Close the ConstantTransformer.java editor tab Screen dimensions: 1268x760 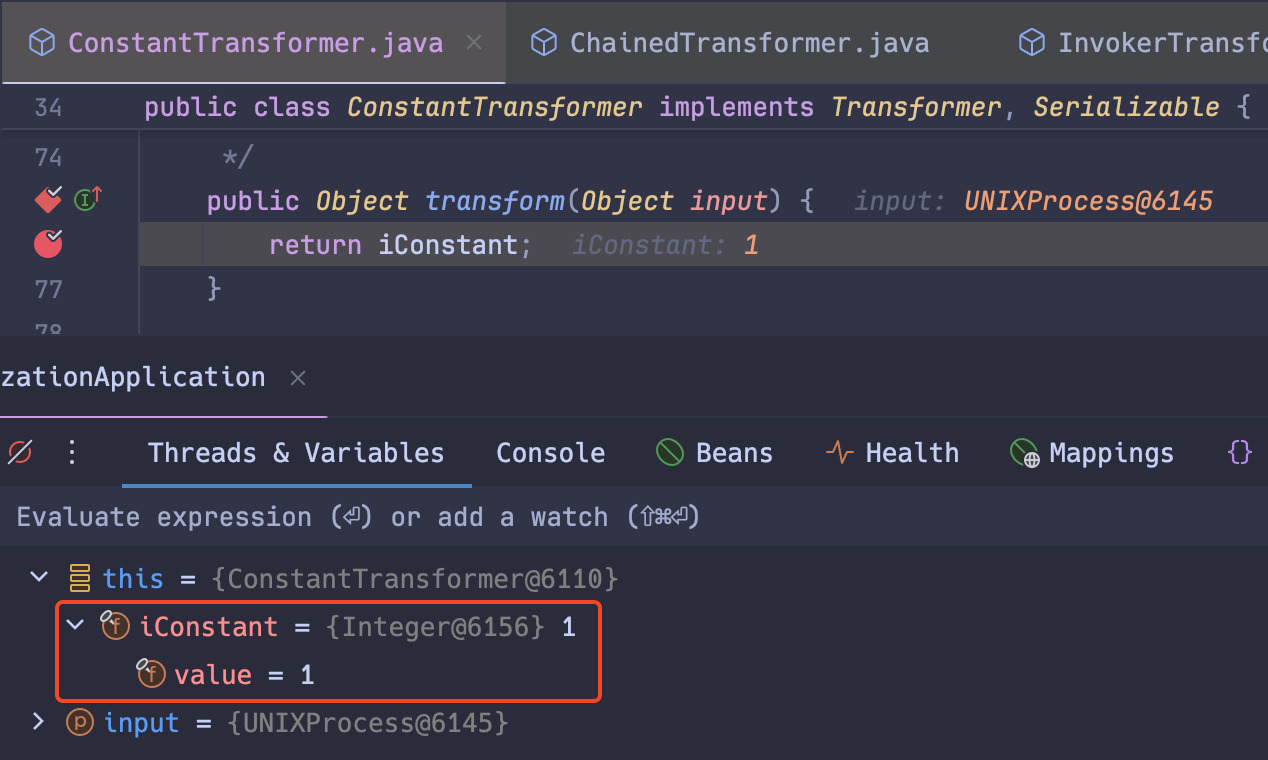point(473,42)
